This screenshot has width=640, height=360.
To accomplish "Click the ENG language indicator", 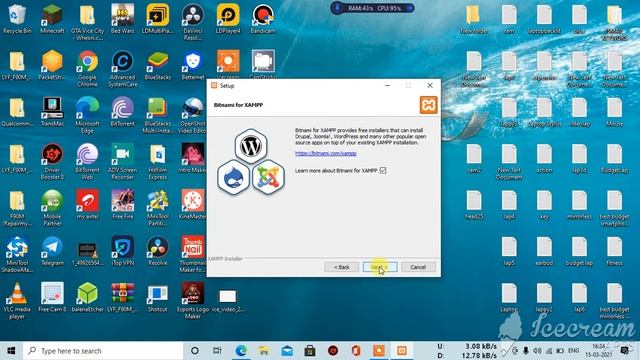I will [x=573, y=351].
